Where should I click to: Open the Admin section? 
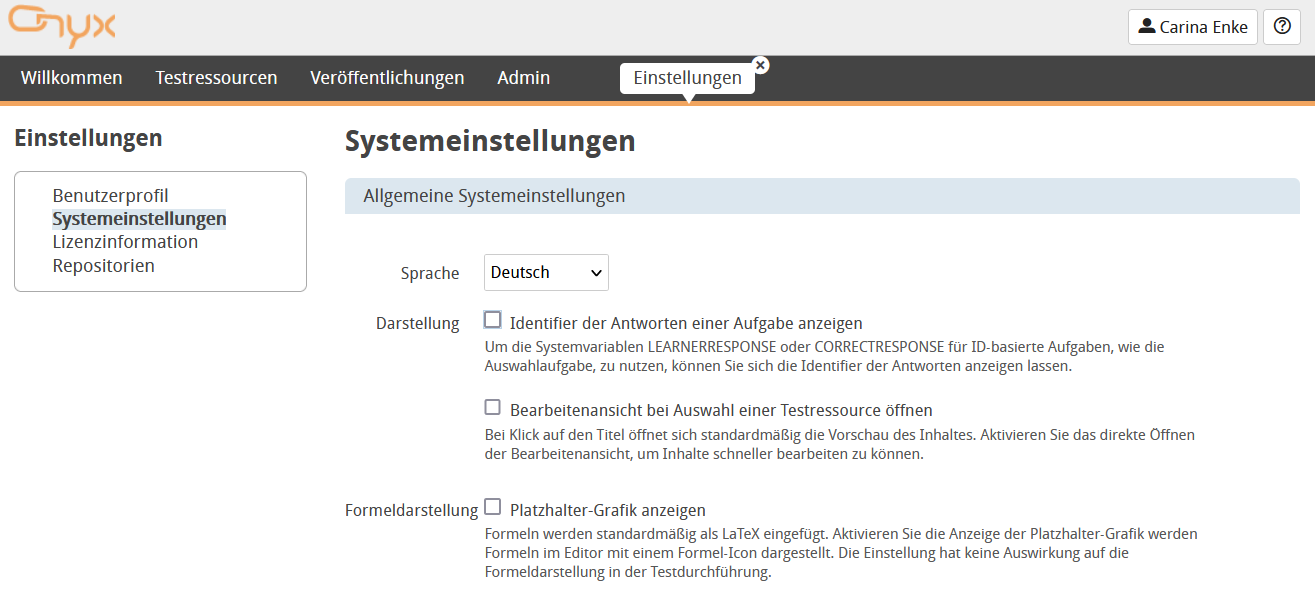coord(523,77)
